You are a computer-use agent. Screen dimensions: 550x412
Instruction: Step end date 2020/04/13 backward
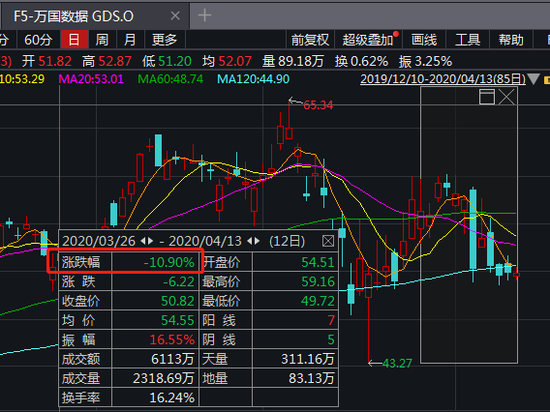[250, 241]
